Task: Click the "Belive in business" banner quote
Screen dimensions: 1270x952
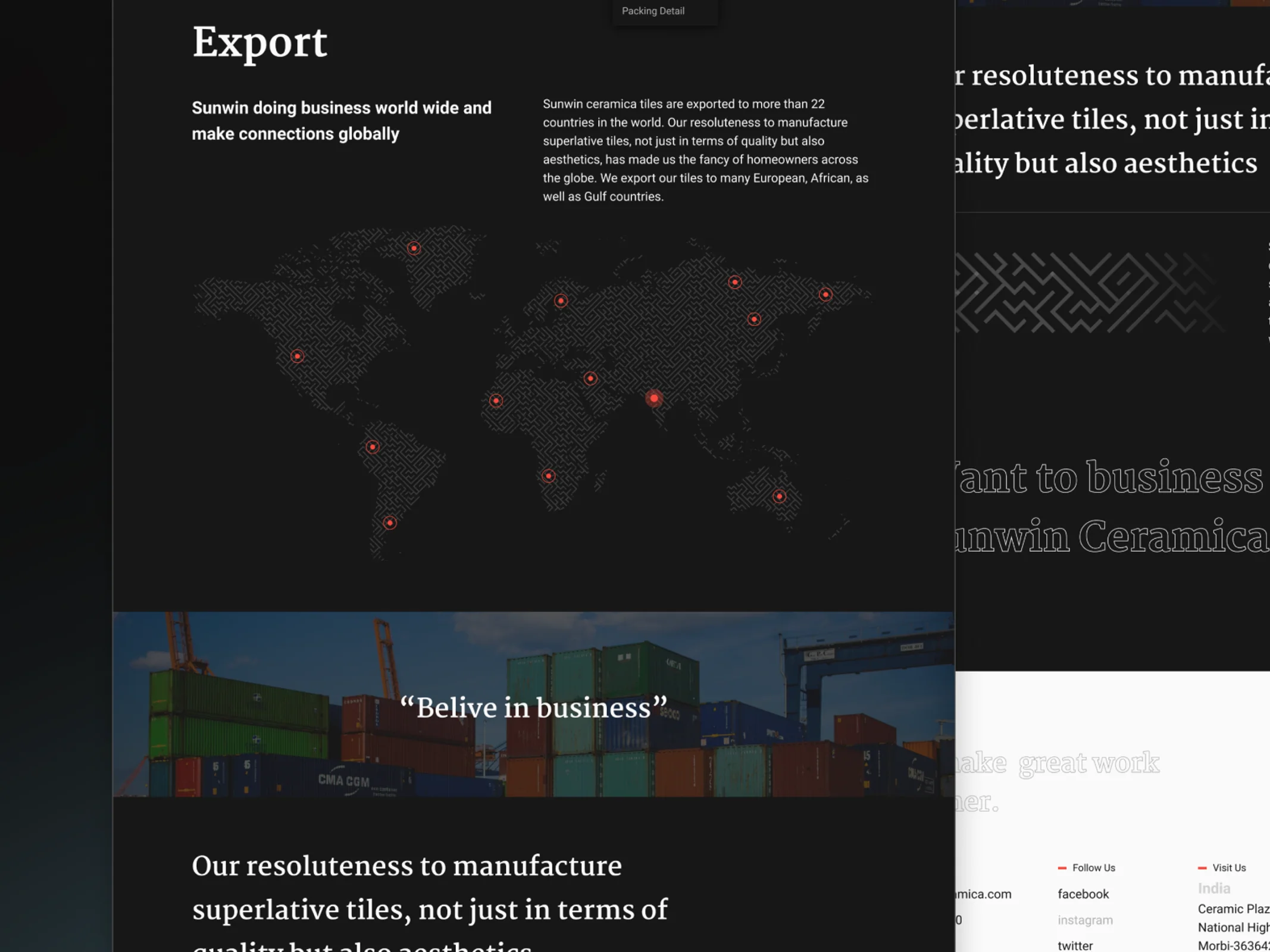Action: 533,707
